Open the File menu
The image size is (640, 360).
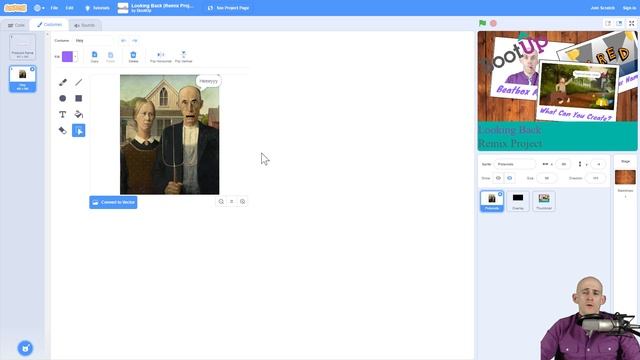click(54, 8)
